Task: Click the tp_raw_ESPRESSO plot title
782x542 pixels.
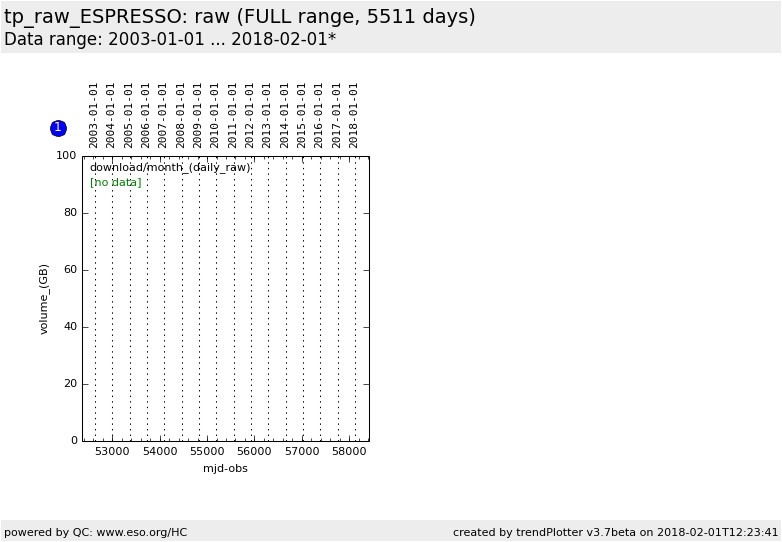Action: (240, 17)
